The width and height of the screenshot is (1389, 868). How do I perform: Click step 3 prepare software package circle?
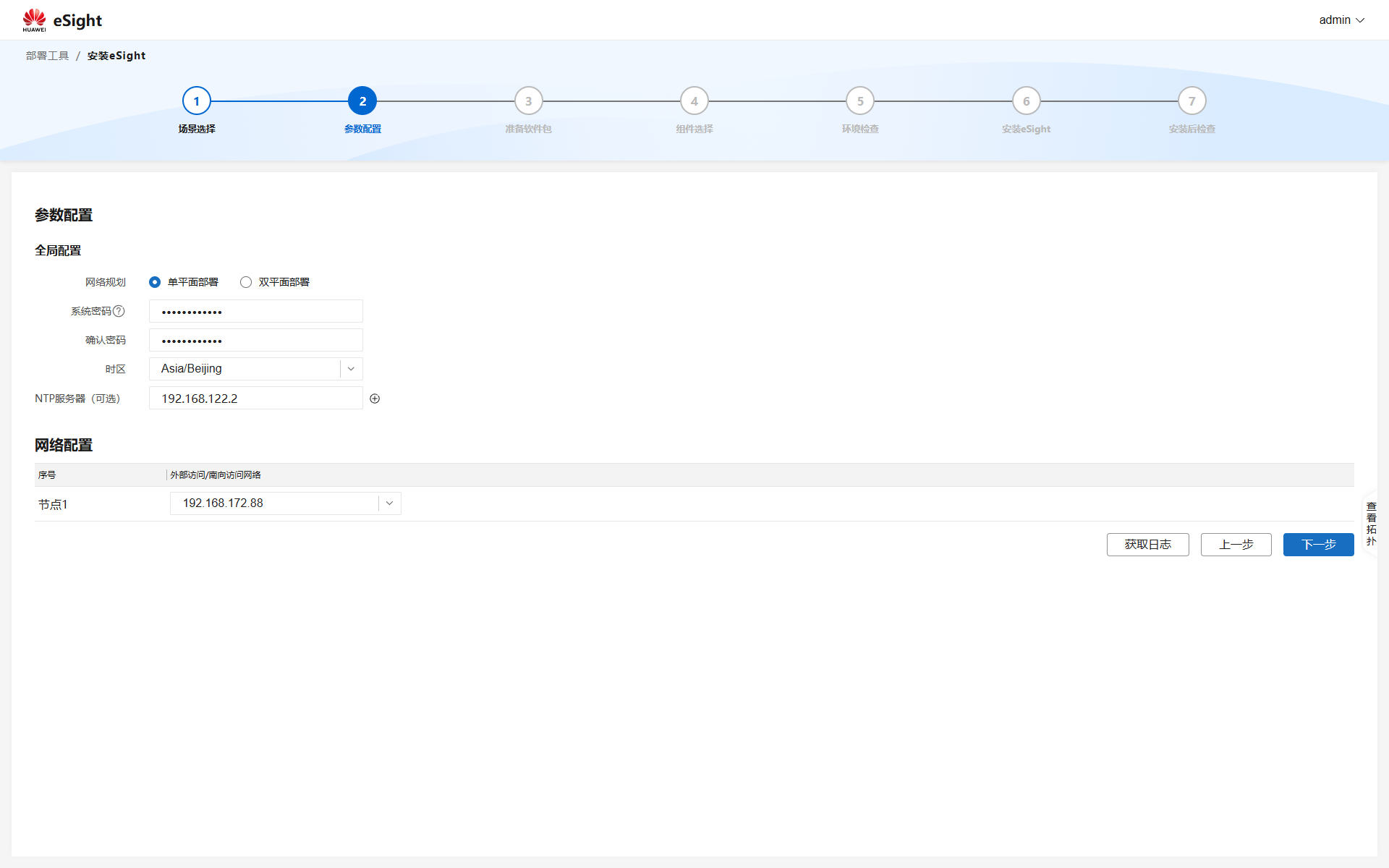tap(528, 101)
